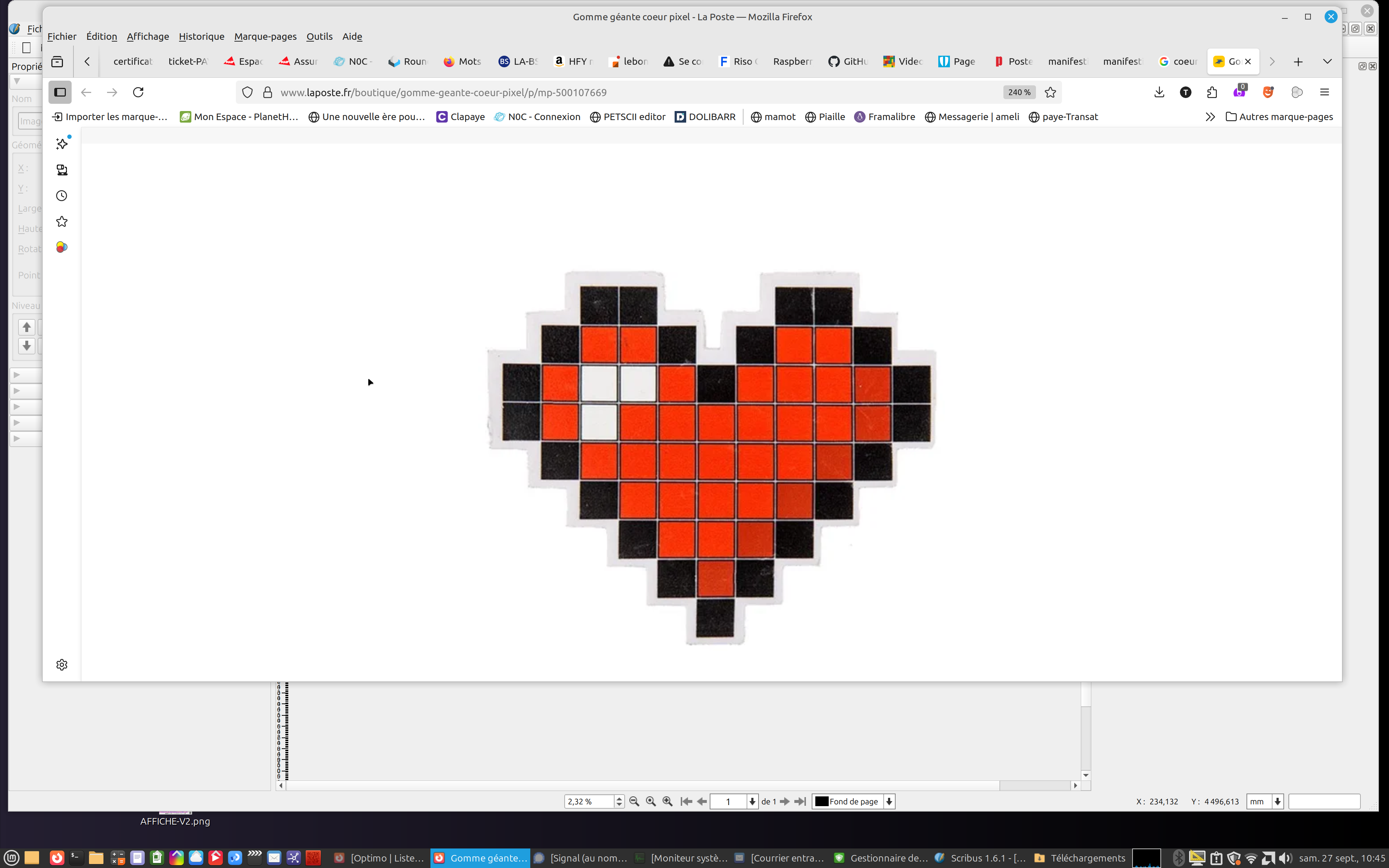
Task: Open the sidebar history clock icon
Action: point(62,196)
